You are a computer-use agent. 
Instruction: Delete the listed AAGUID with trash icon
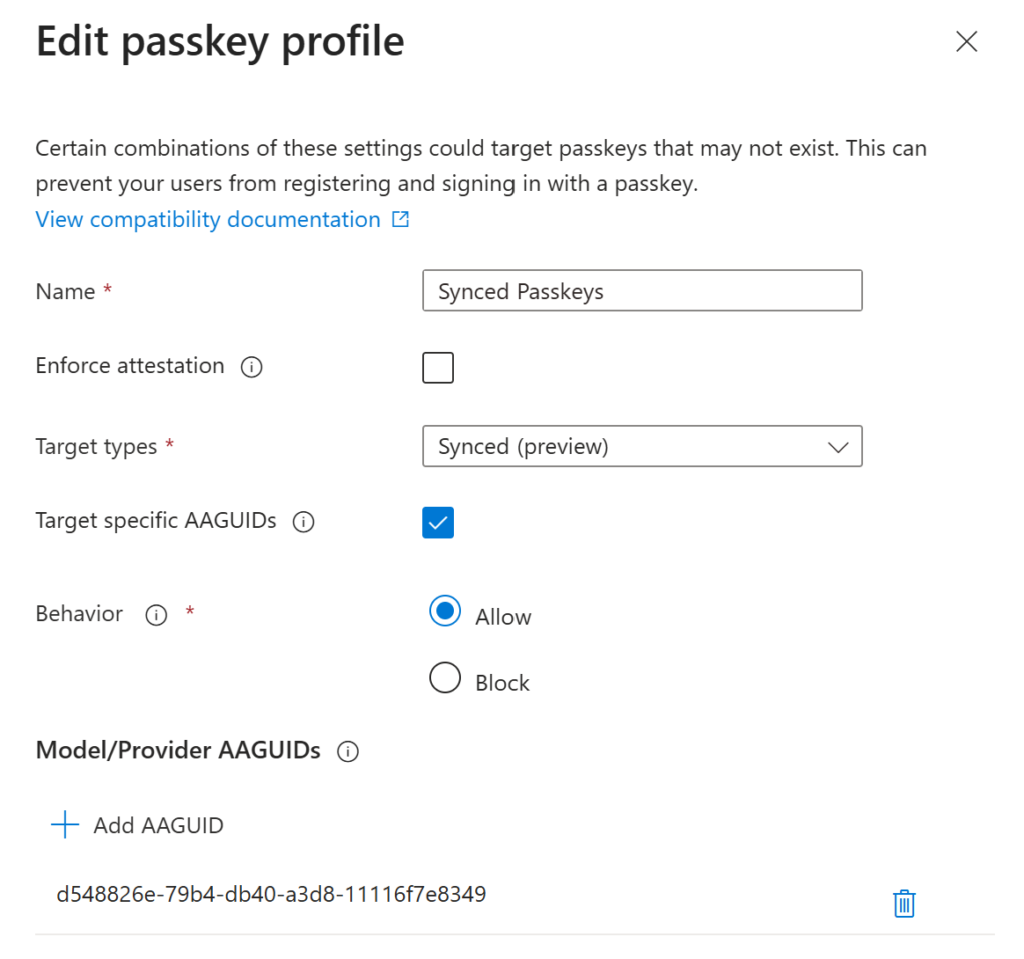click(x=904, y=903)
